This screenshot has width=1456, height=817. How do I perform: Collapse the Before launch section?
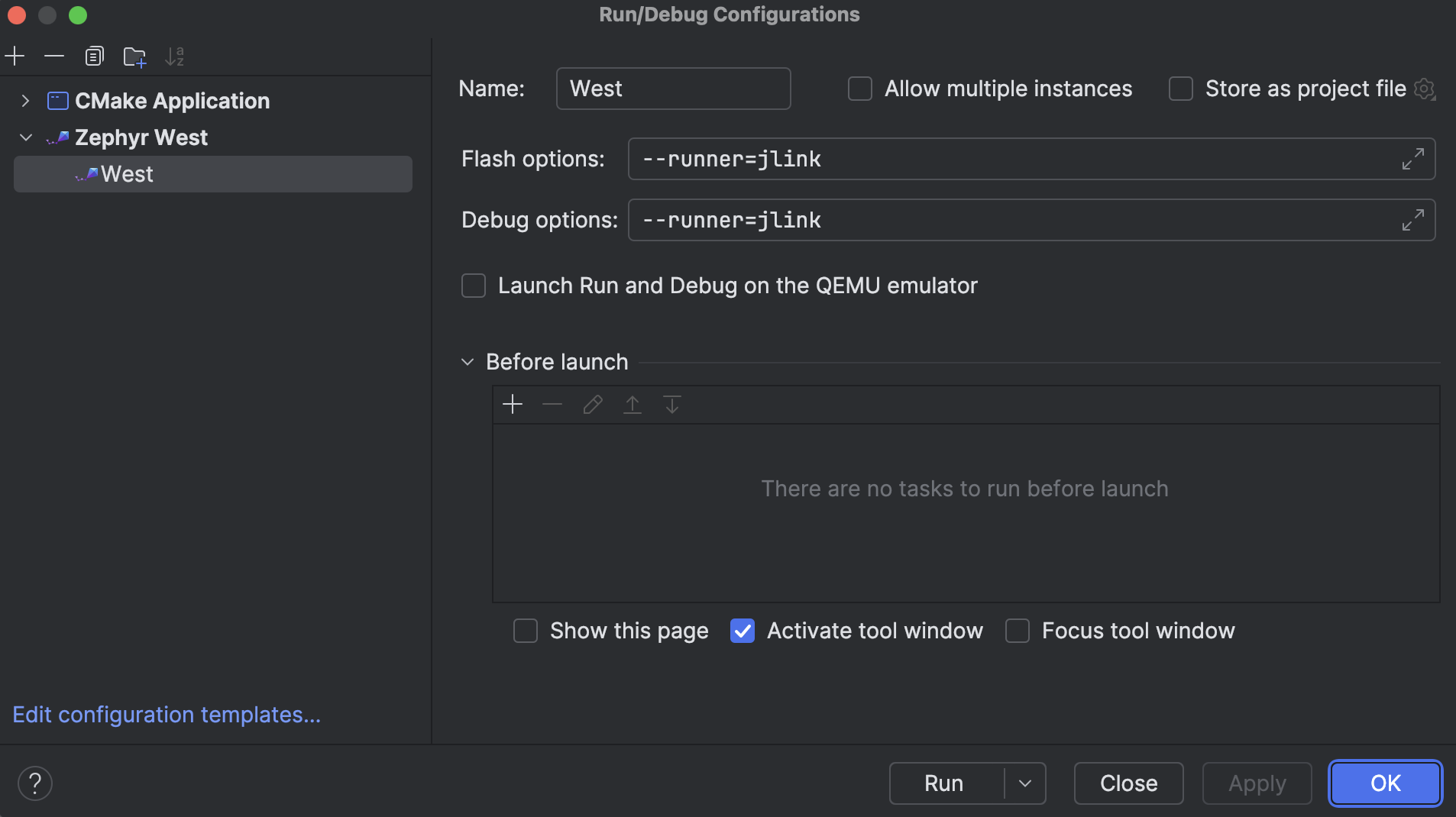[468, 362]
